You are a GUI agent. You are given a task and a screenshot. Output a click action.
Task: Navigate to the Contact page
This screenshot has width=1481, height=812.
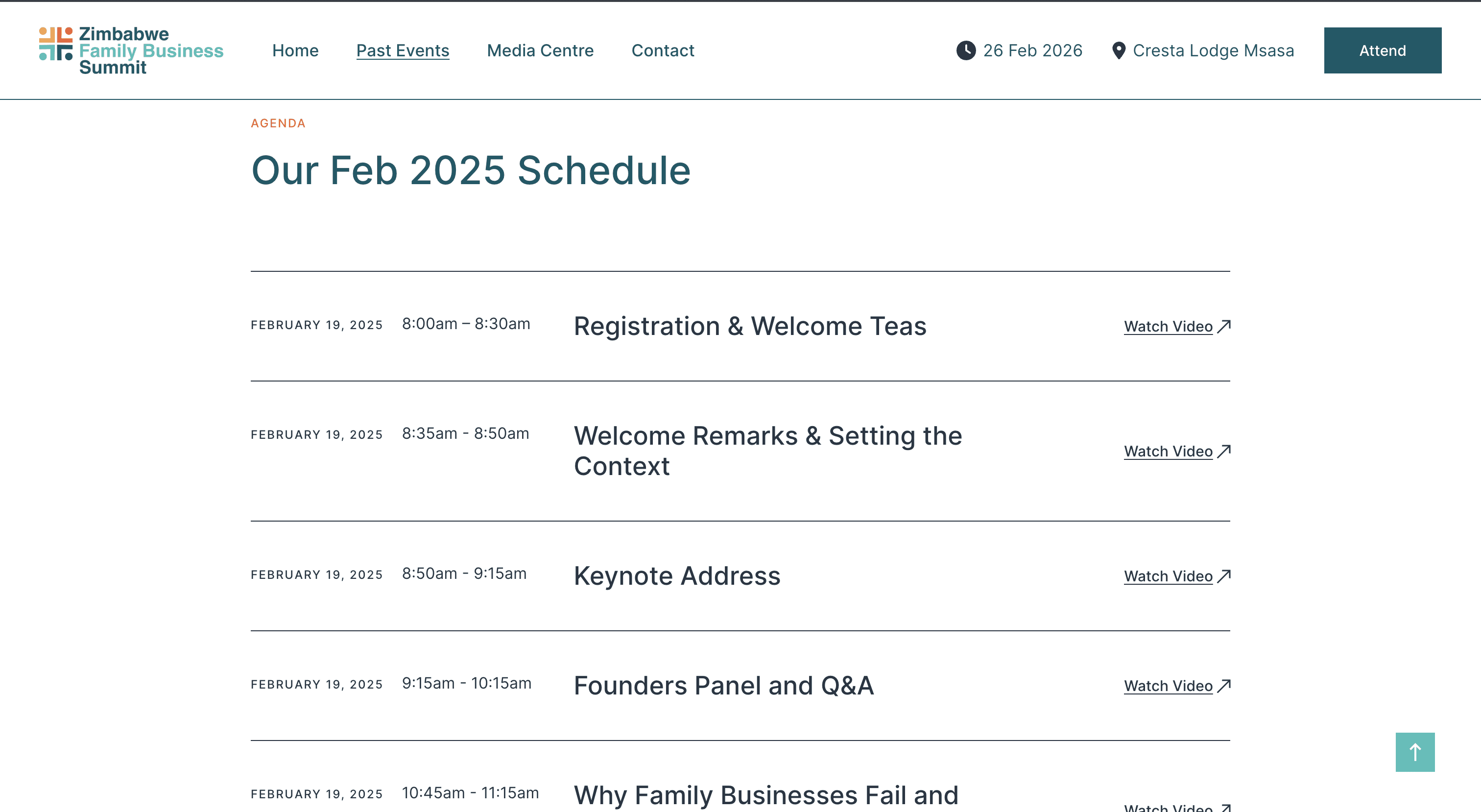[662, 50]
